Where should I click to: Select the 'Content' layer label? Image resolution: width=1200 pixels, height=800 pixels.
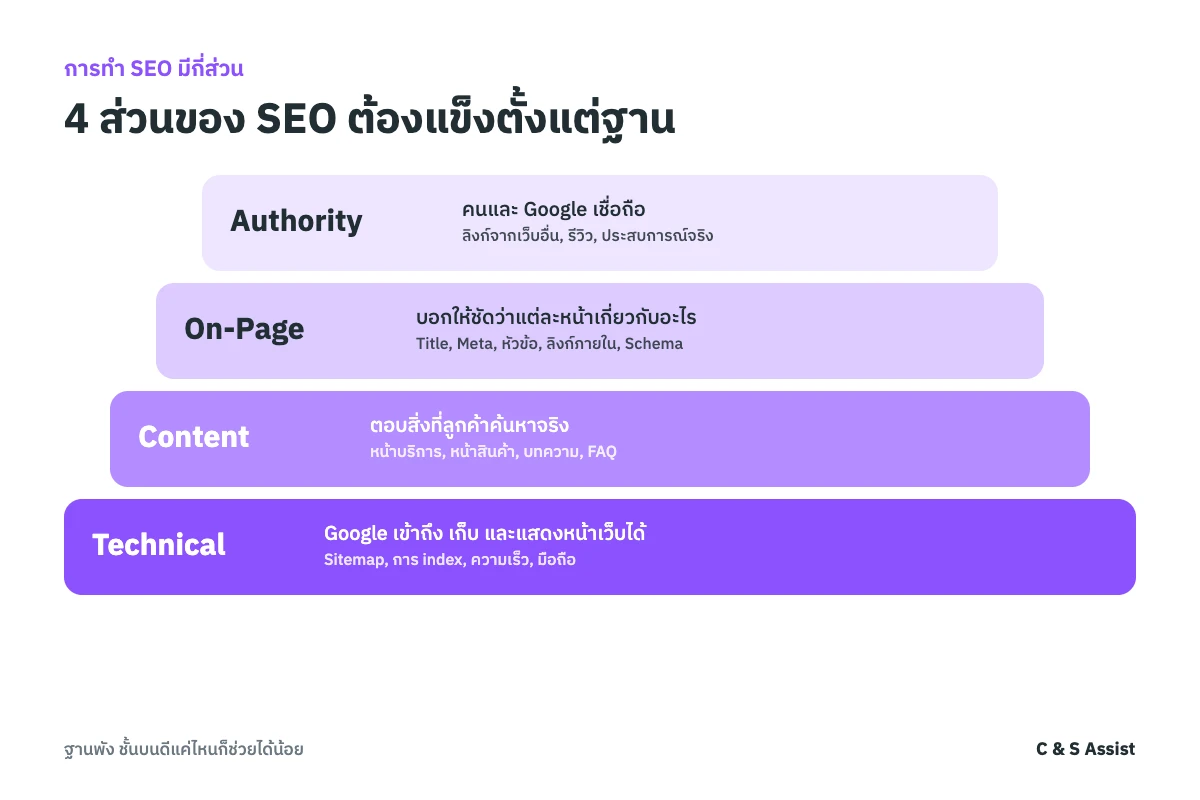pyautogui.click(x=194, y=437)
